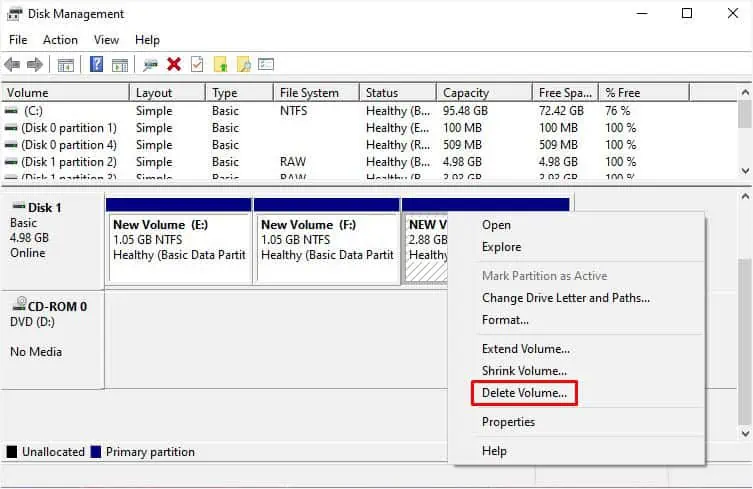Click the Back arrow toolbar icon
Image resolution: width=753 pixels, height=489 pixels.
click(12, 64)
